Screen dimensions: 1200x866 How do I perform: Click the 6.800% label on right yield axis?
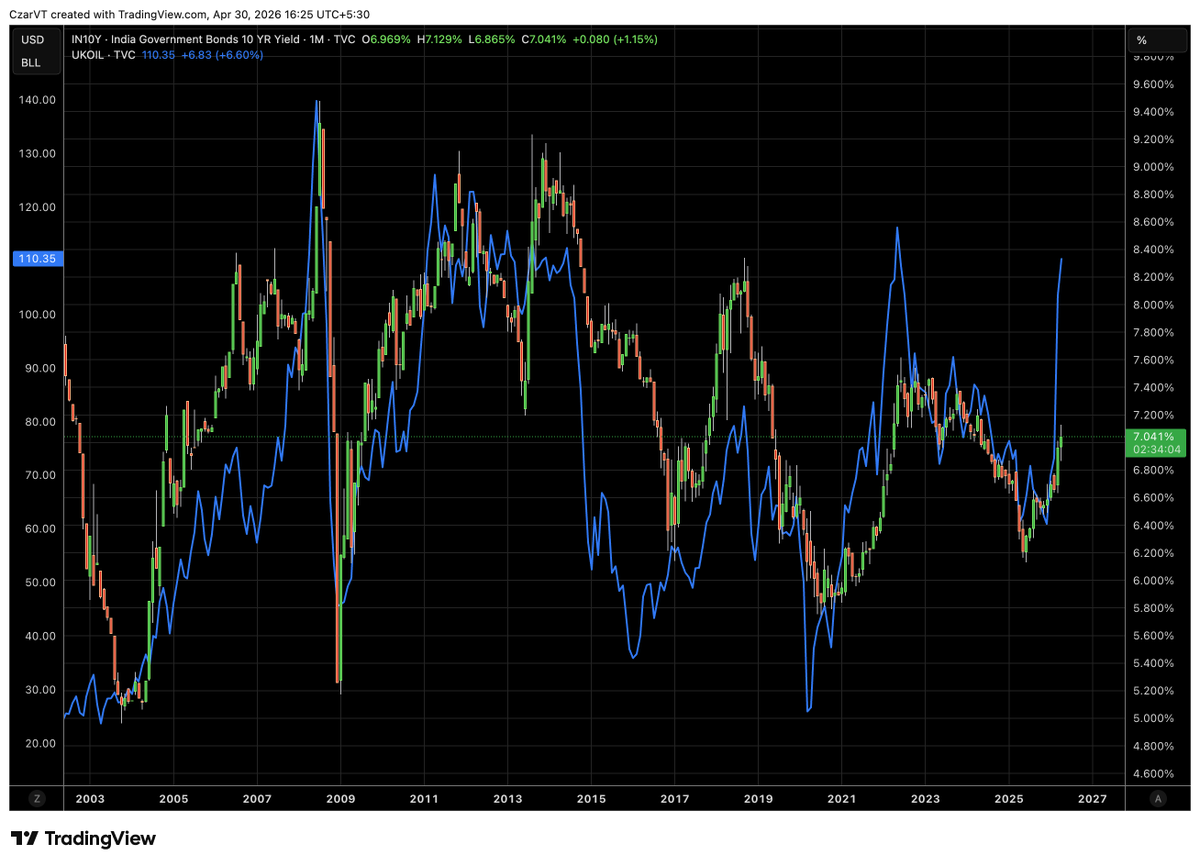click(1151, 470)
